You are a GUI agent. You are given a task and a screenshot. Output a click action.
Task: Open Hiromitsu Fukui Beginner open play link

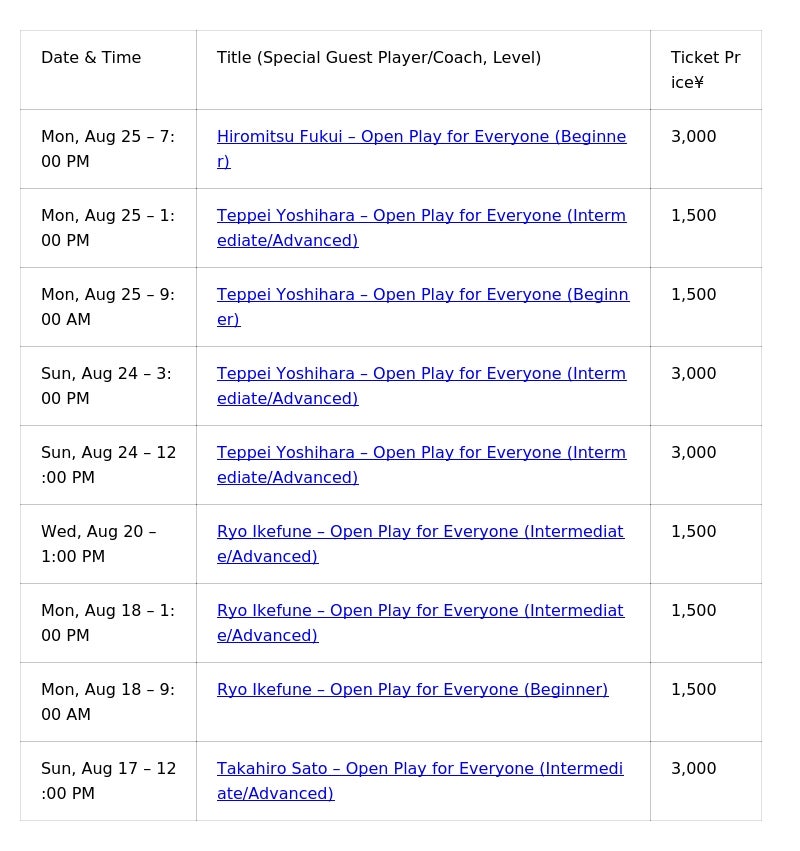421,137
